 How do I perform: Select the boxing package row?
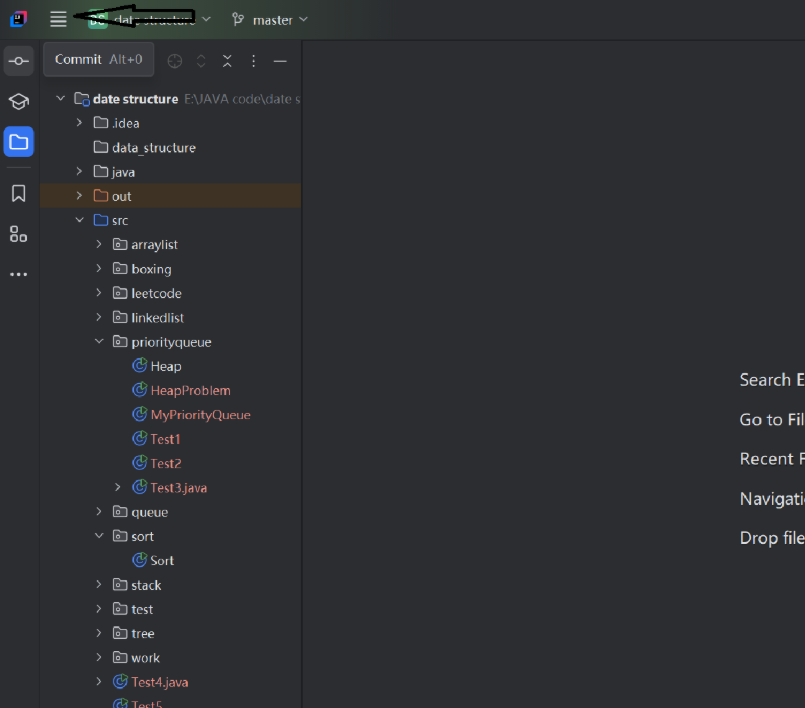tap(170, 269)
